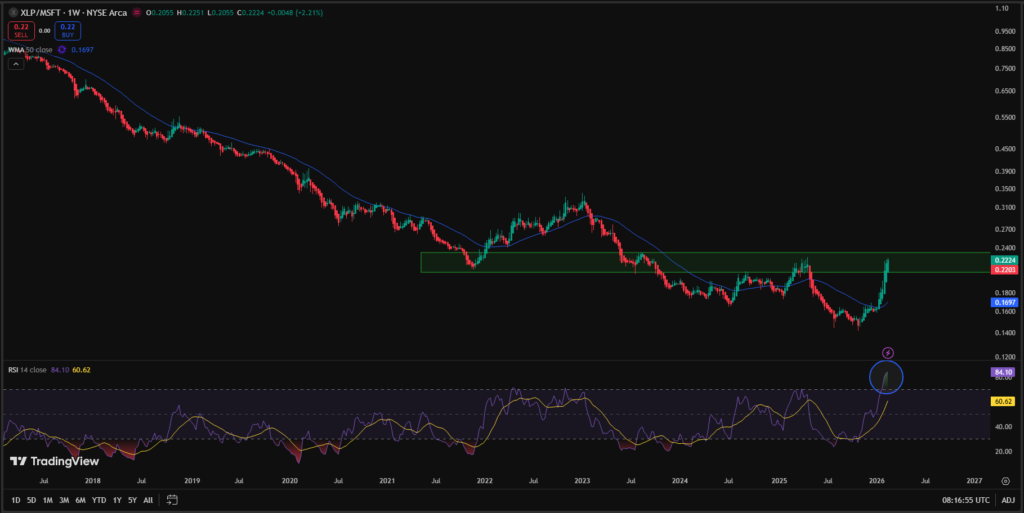1024x513 pixels.
Task: Select the YTD time range
Action: [99, 501]
